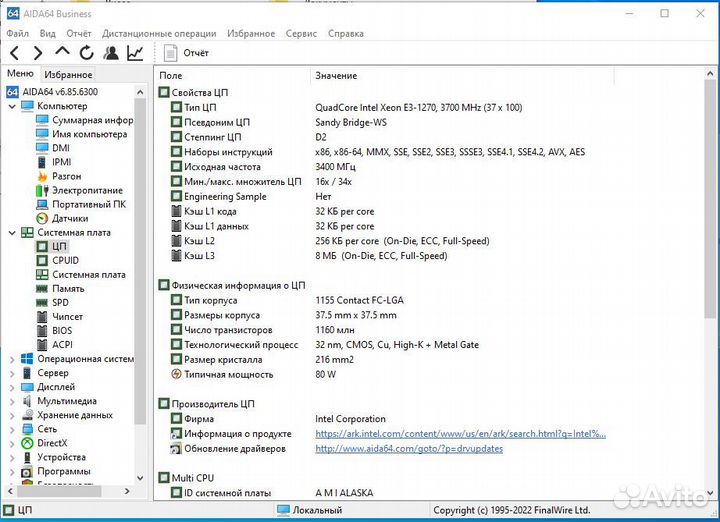This screenshot has width=720, height=522.
Task: Click the Forward navigation arrow in toolbar
Action: (38, 53)
